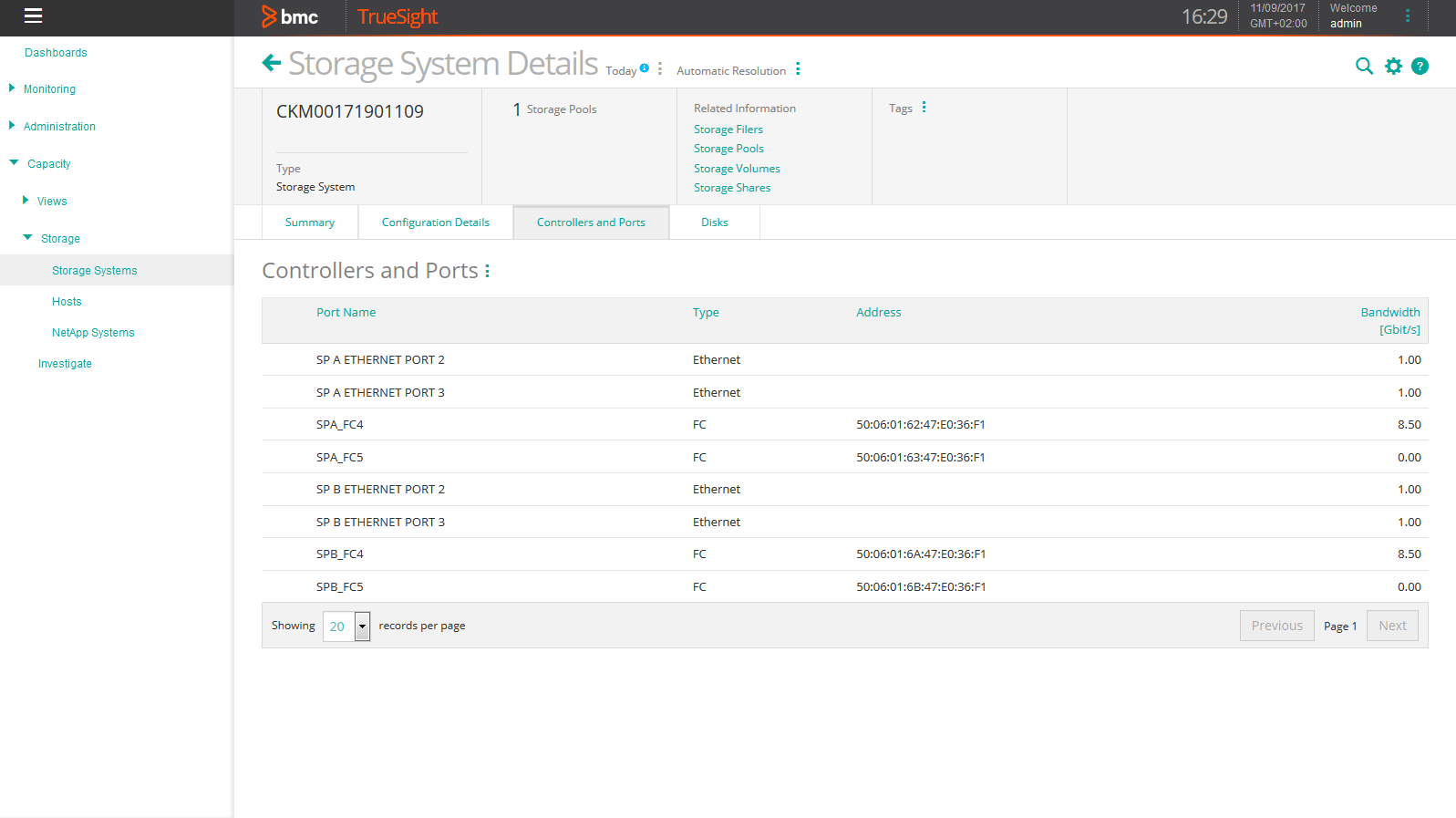
Task: Switch to the Disks tab
Action: coord(715,223)
